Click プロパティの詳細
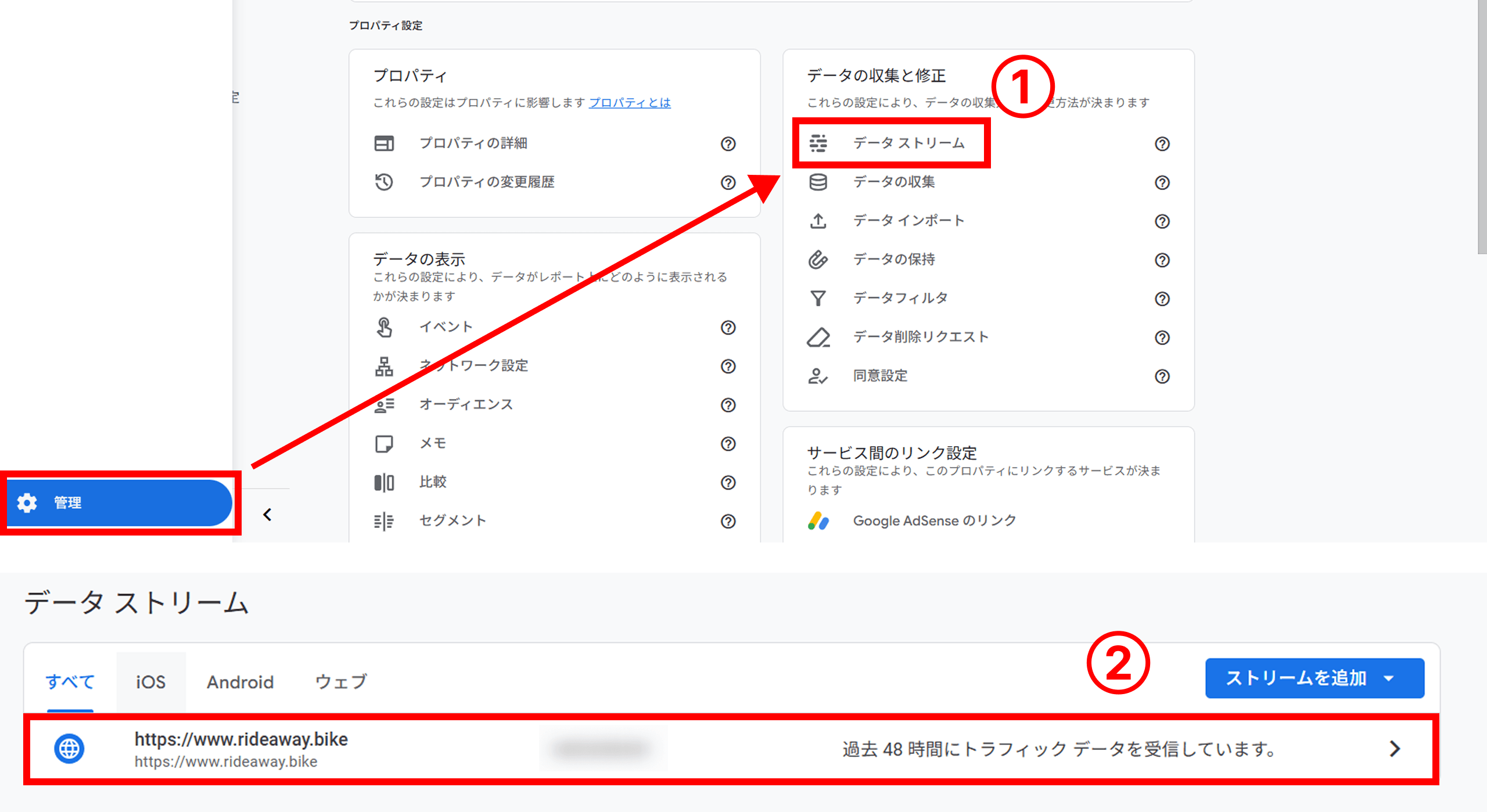Viewport: 1487px width, 812px height. pos(473,143)
